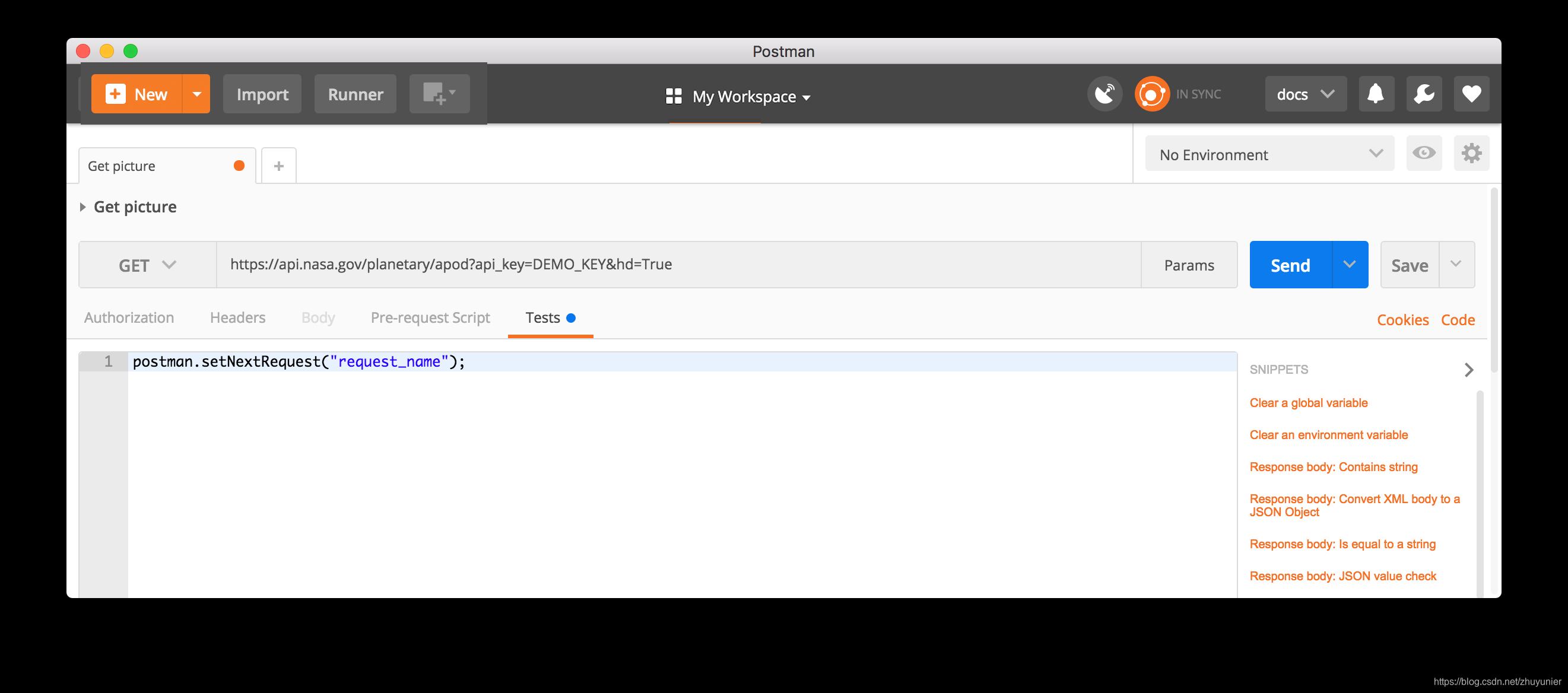Click the orange sync status icon
Viewport: 1568px width, 693px height.
tap(1151, 94)
